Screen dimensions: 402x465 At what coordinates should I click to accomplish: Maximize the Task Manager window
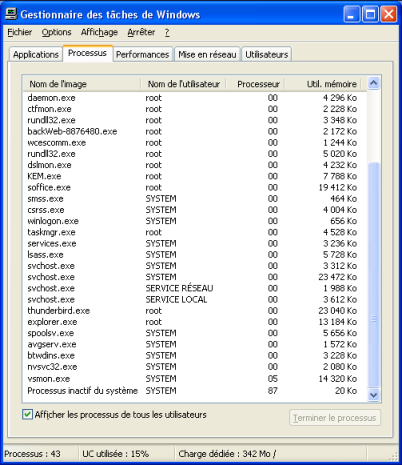pyautogui.click(x=370, y=15)
